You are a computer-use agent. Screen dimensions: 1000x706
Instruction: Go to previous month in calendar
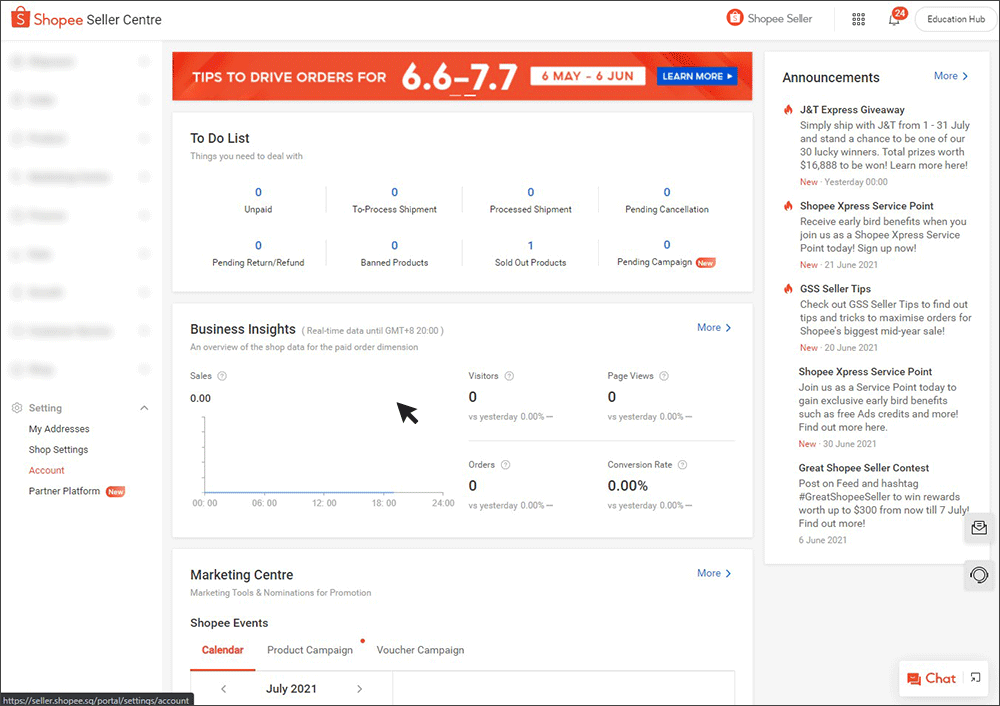(222, 688)
